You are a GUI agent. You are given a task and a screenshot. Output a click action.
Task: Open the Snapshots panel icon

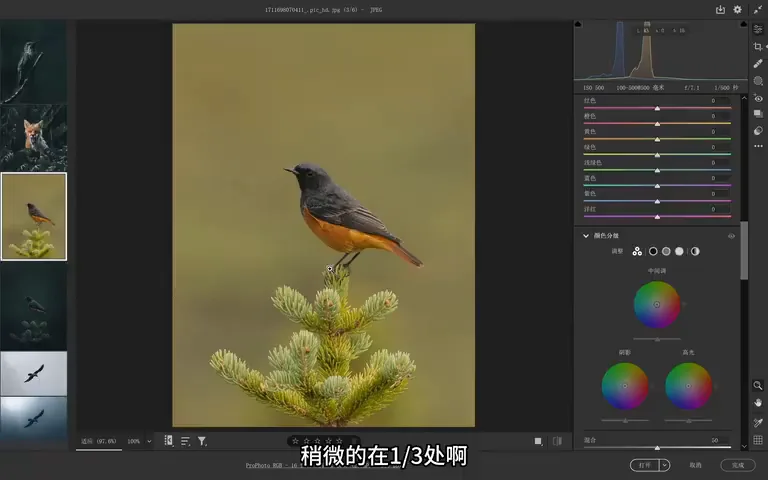pos(758,114)
